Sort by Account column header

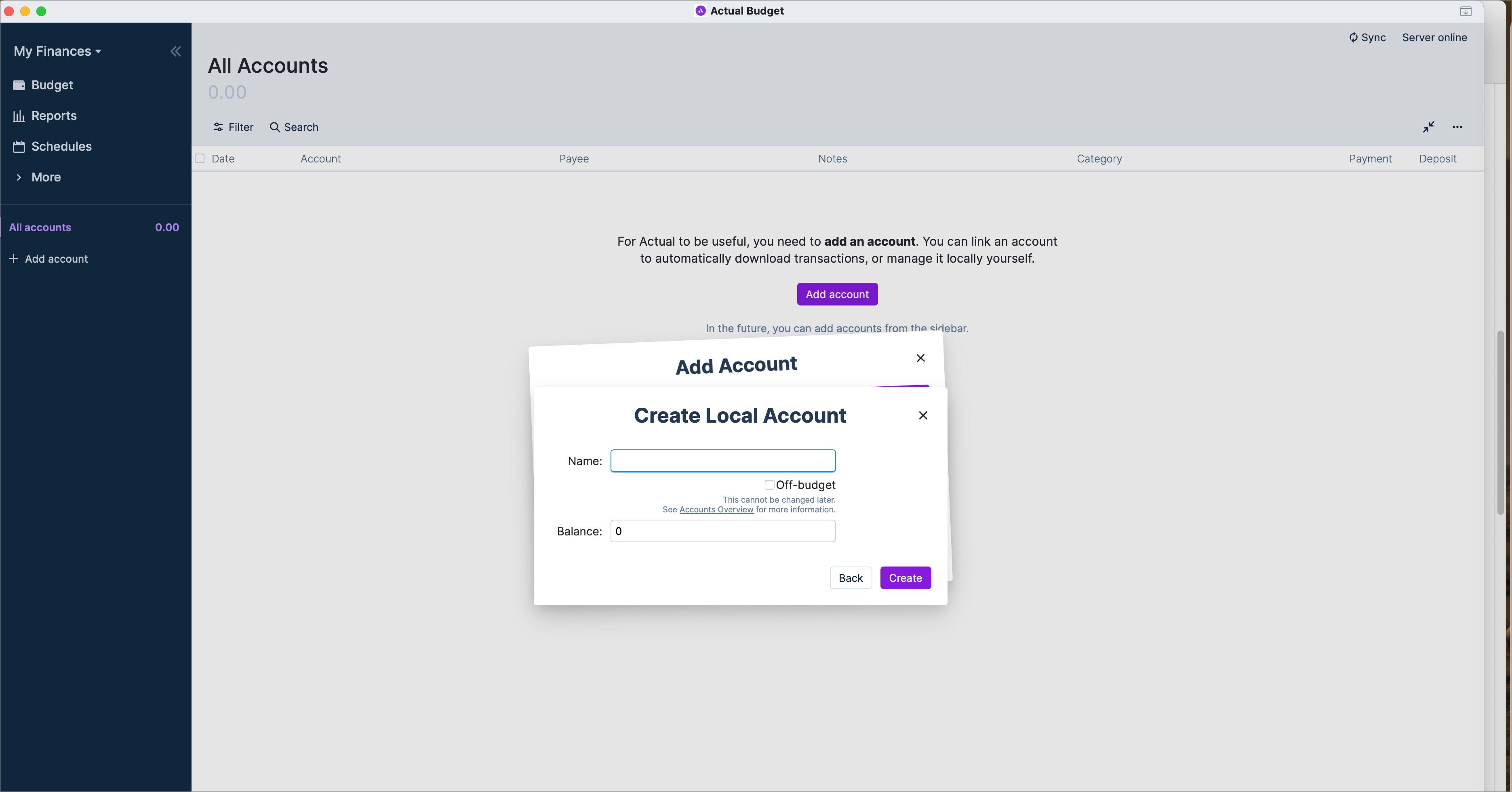320,159
